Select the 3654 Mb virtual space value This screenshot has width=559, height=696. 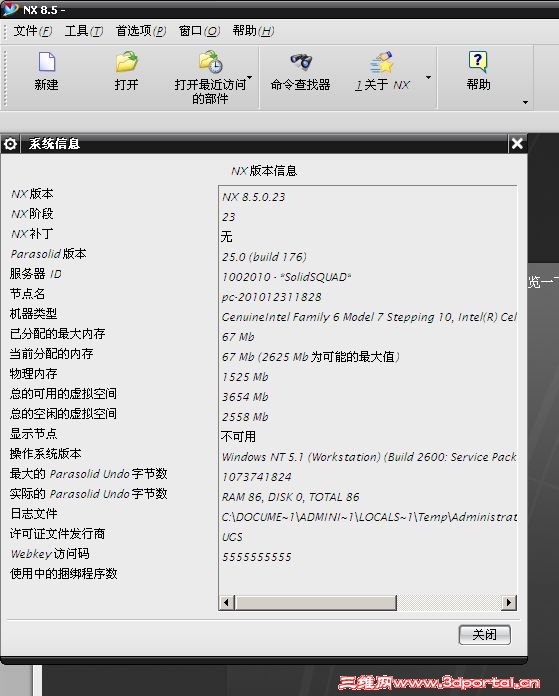(245, 397)
